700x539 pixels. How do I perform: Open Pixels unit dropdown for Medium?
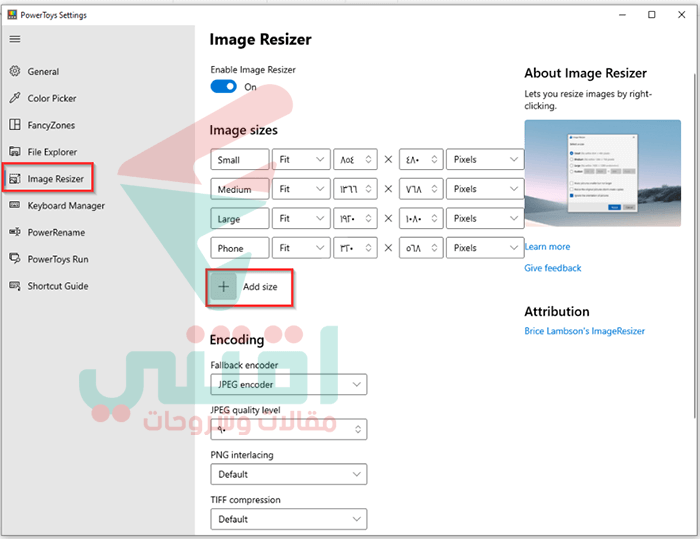[x=485, y=189]
